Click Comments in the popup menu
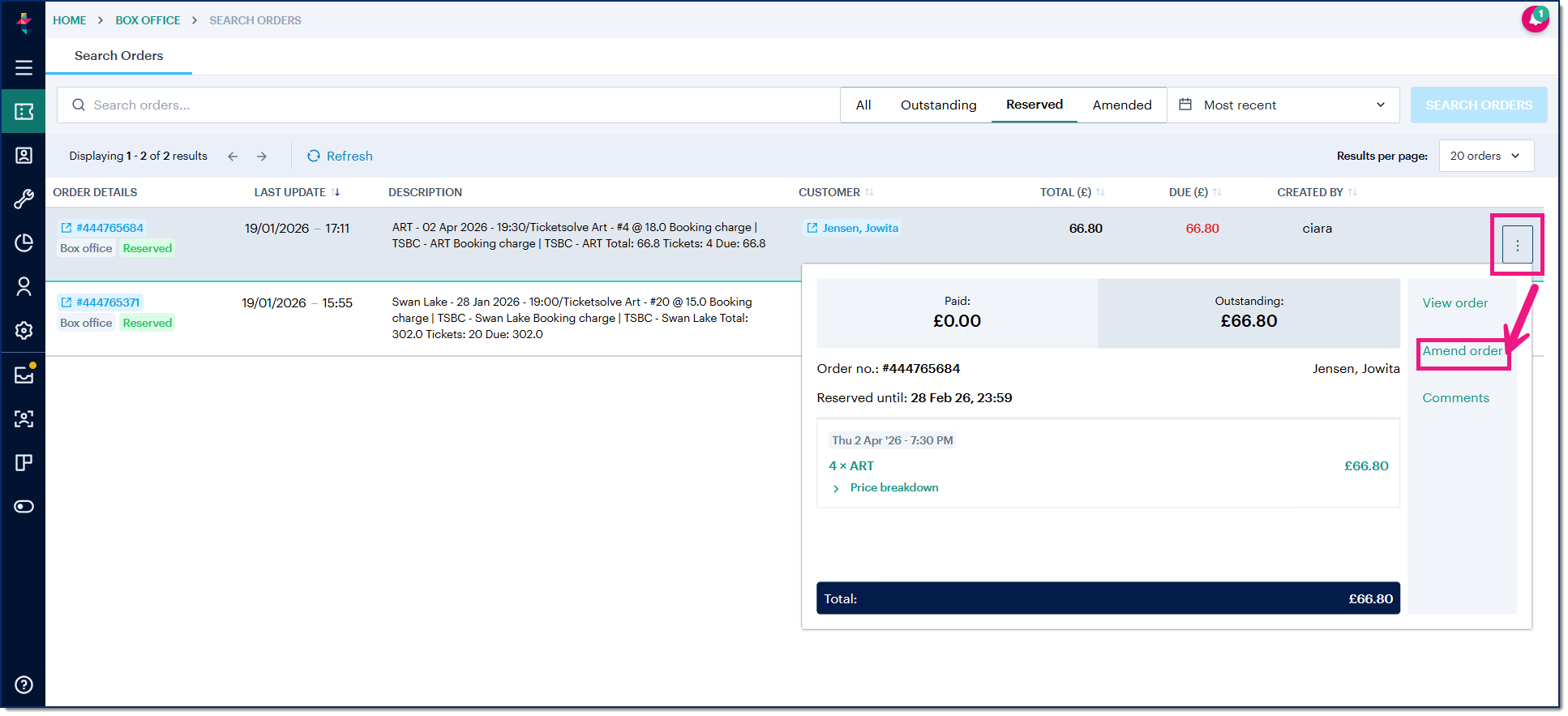Image resolution: width=1568 pixels, height=716 pixels. tap(1455, 398)
